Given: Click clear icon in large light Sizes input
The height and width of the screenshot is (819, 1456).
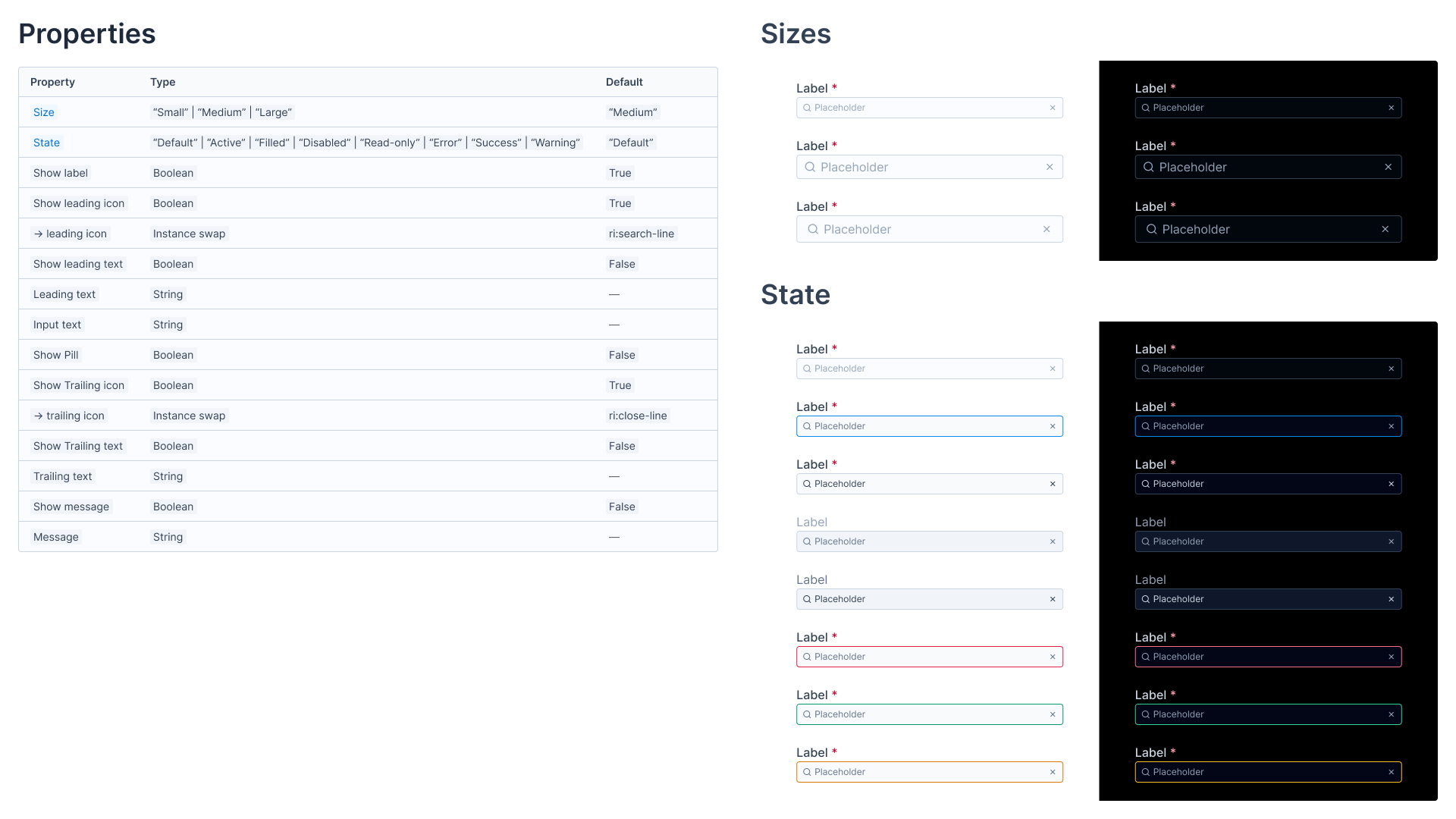Looking at the screenshot, I should pyautogui.click(x=1046, y=229).
